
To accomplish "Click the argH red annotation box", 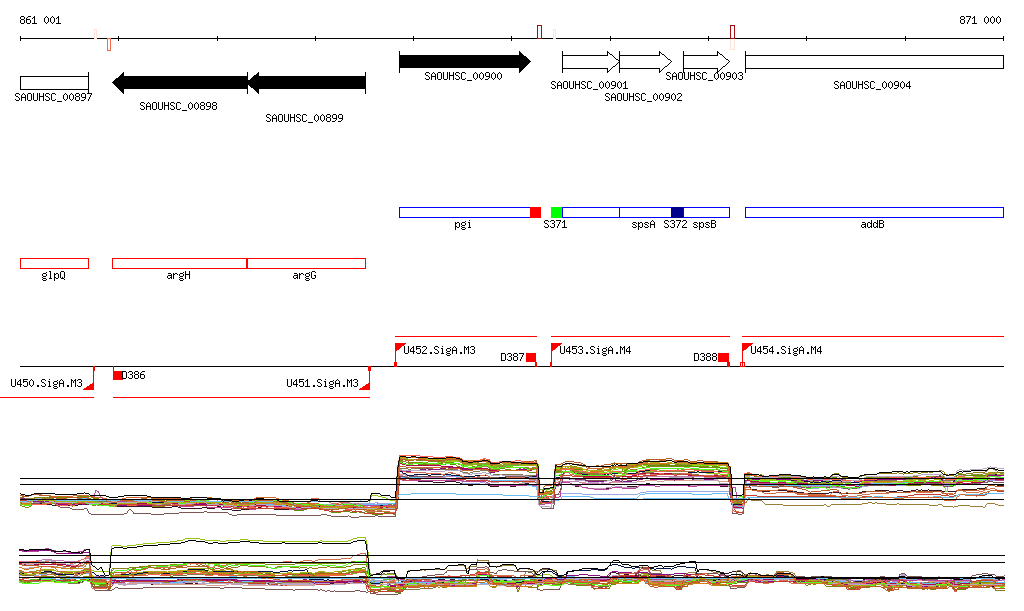I will pyautogui.click(x=180, y=263).
